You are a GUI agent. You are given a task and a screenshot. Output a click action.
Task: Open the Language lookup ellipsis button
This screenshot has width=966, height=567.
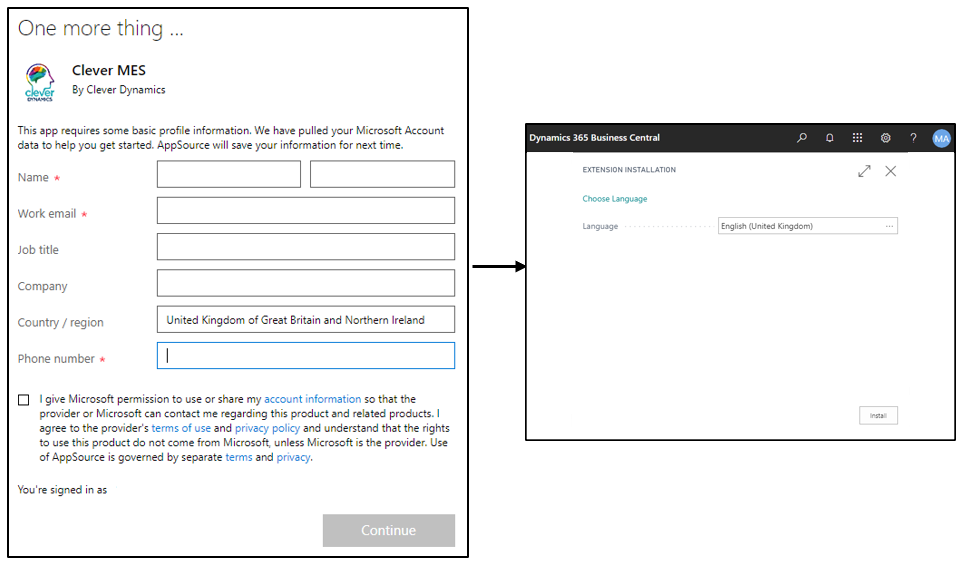[x=890, y=226]
